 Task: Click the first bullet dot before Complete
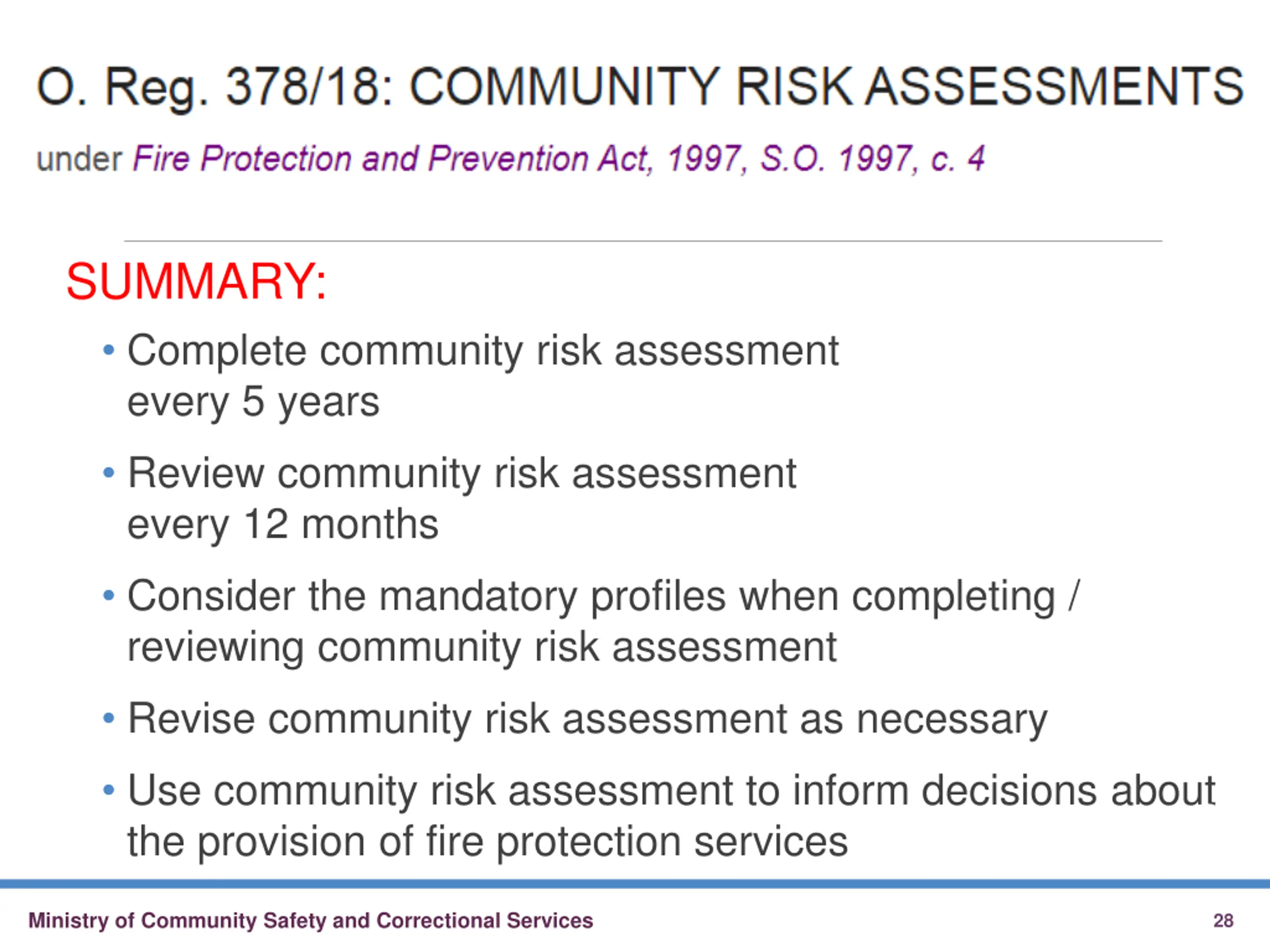coord(109,350)
